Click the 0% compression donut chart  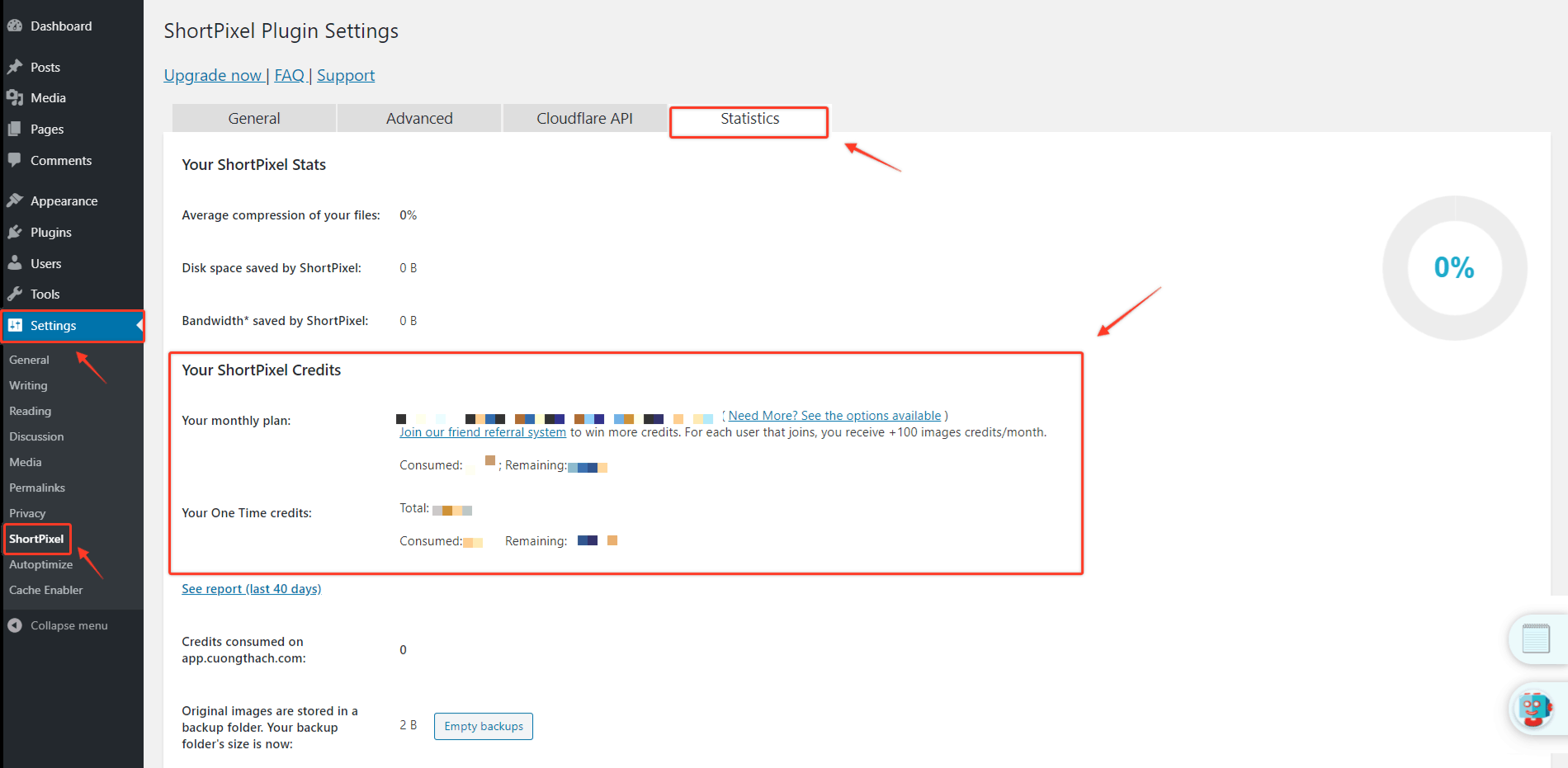pyautogui.click(x=1455, y=267)
